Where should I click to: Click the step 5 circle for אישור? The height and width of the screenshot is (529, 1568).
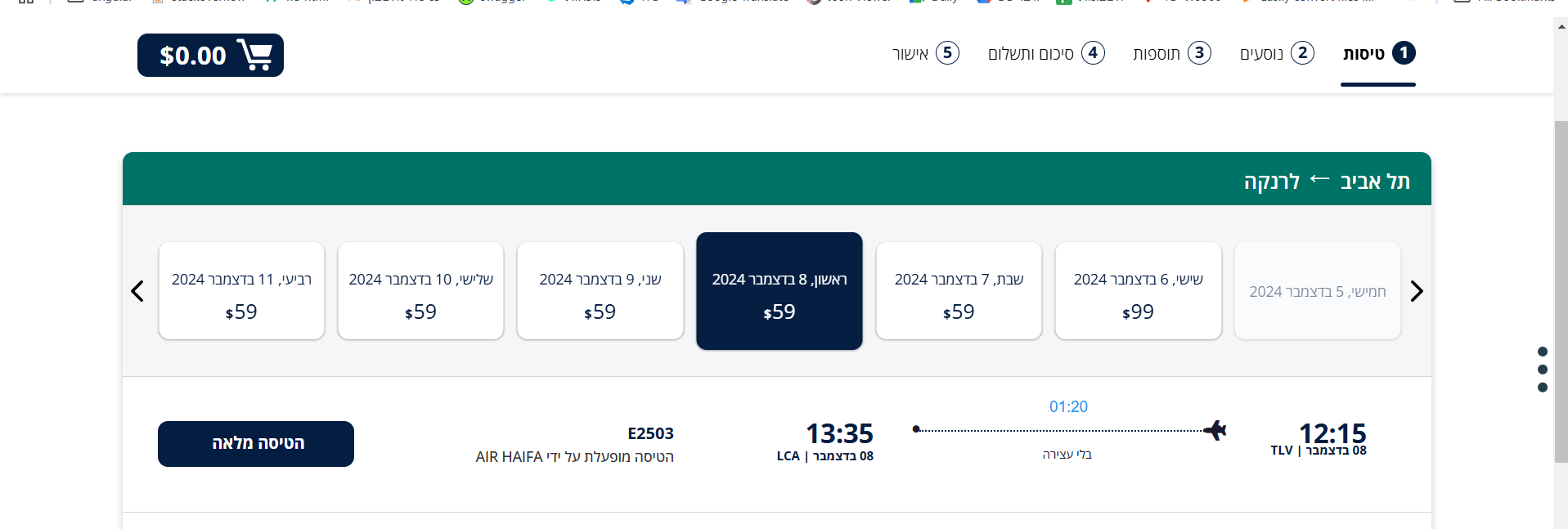[x=947, y=53]
